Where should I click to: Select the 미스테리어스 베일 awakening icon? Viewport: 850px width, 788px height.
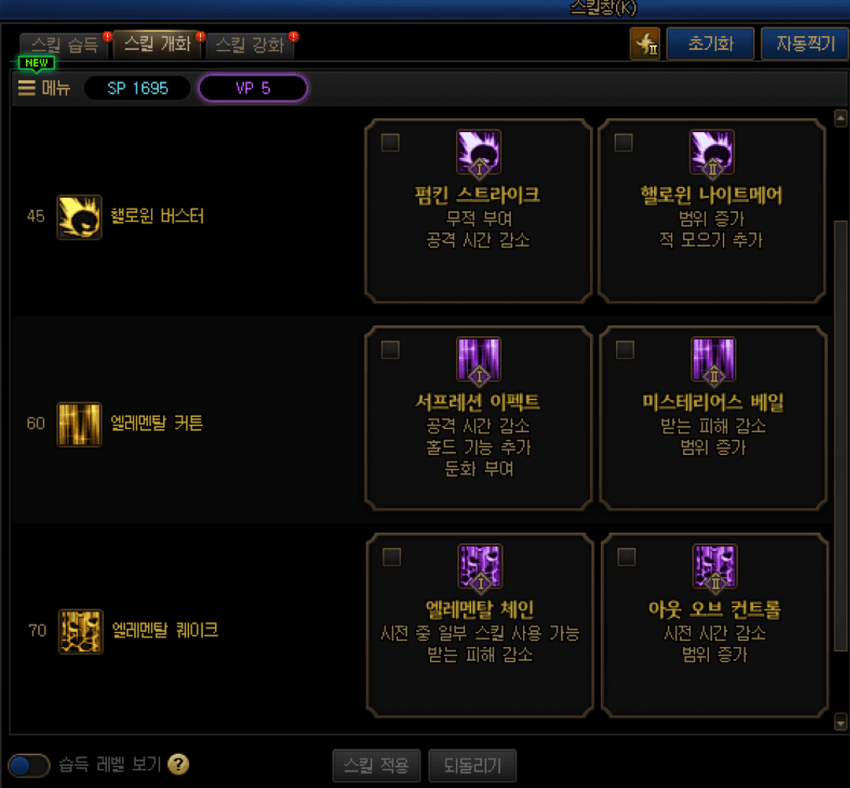[713, 359]
